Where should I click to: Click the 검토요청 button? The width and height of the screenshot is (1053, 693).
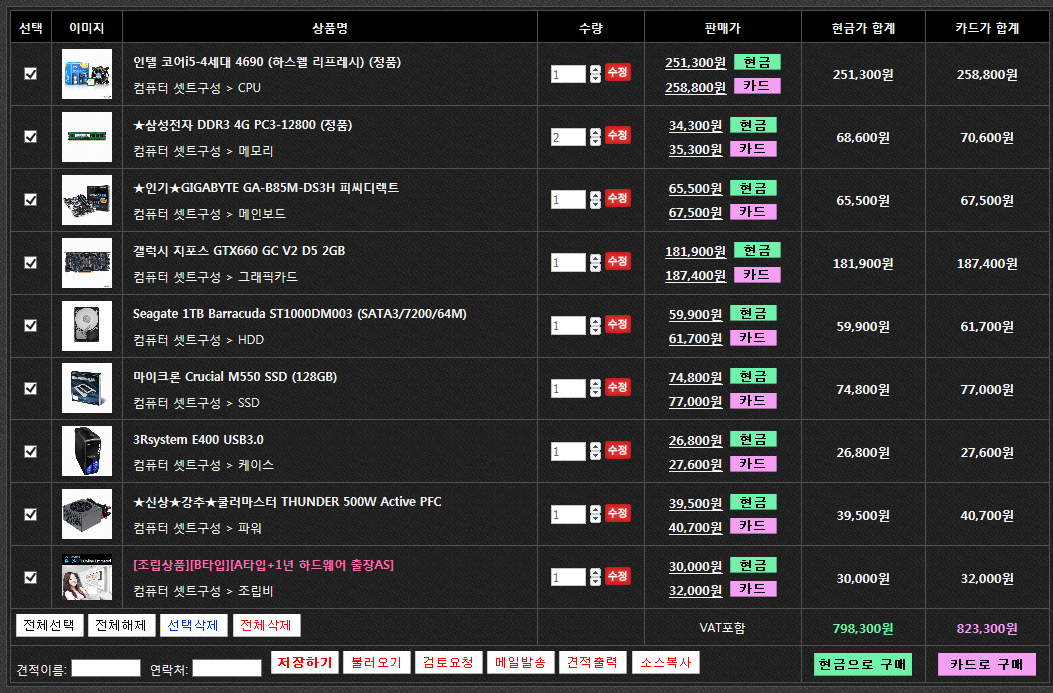[x=449, y=662]
